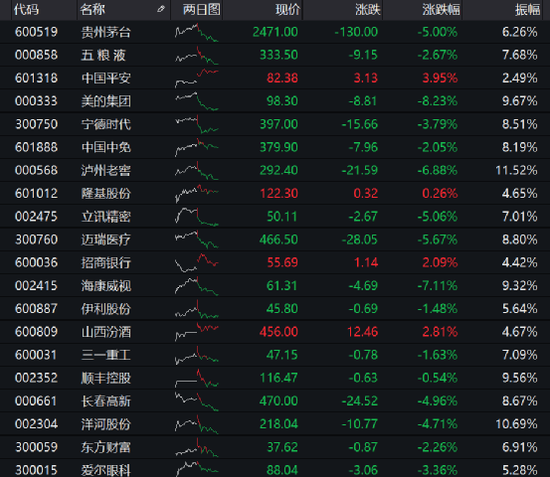Select the 海康威视 price 61.31
Screen dimensions: 550x477
[282, 286]
